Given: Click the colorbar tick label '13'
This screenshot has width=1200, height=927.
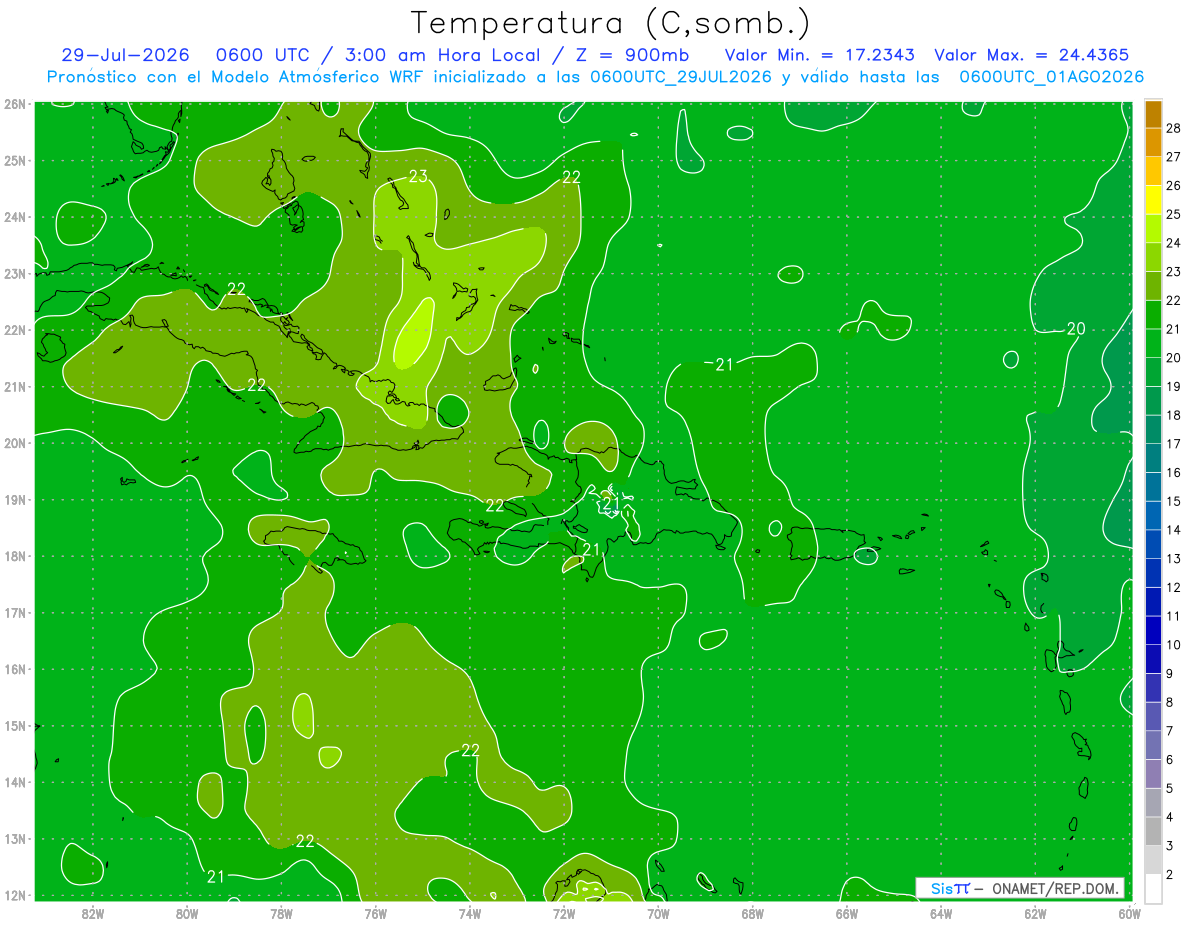Looking at the screenshot, I should pyautogui.click(x=1174, y=558).
